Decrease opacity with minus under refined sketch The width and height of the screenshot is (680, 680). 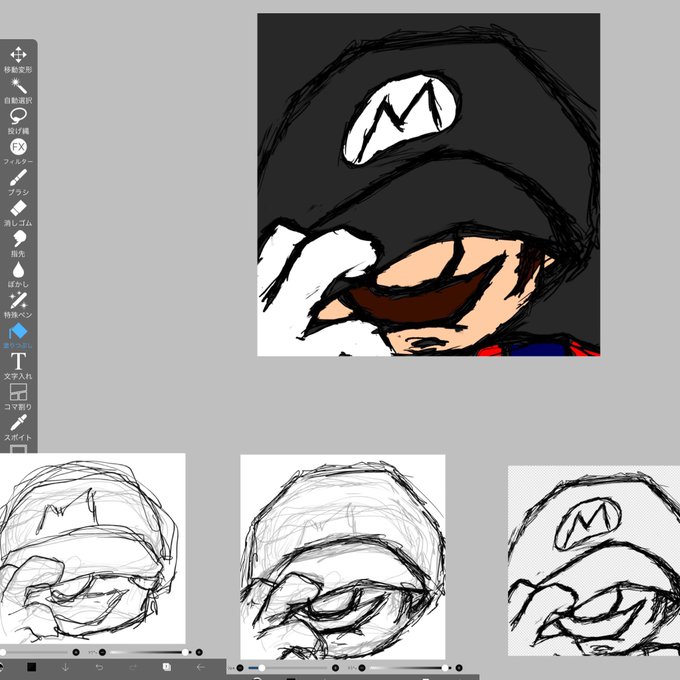pyautogui.click(x=362, y=668)
